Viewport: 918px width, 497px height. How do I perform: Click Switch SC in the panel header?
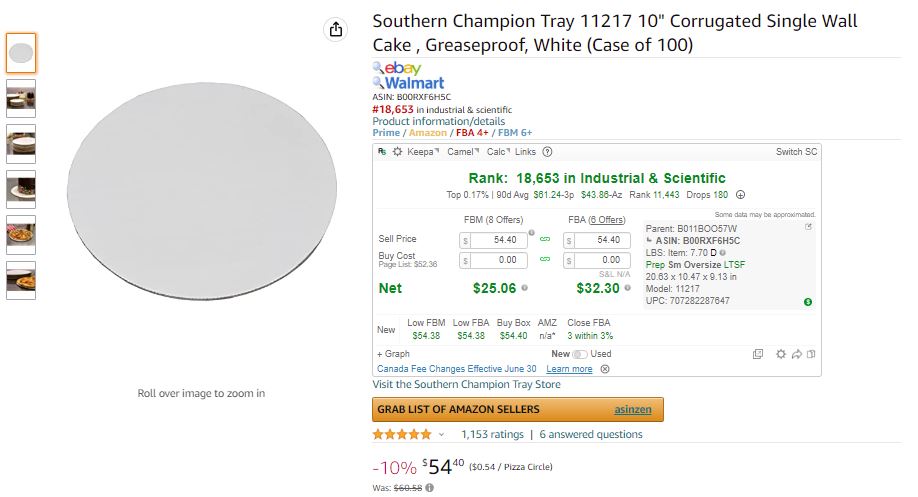(x=796, y=152)
